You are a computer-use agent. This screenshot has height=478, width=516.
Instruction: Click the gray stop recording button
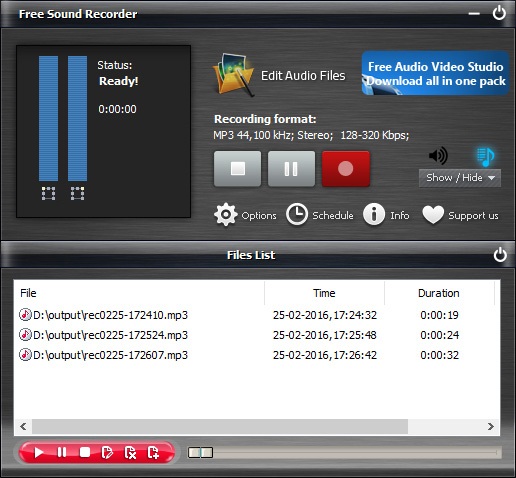[237, 169]
